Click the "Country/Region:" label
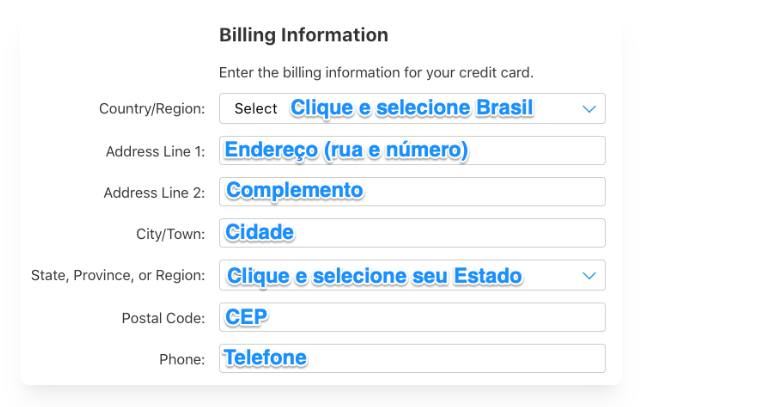Viewport: 777px width, 407px height. click(151, 109)
